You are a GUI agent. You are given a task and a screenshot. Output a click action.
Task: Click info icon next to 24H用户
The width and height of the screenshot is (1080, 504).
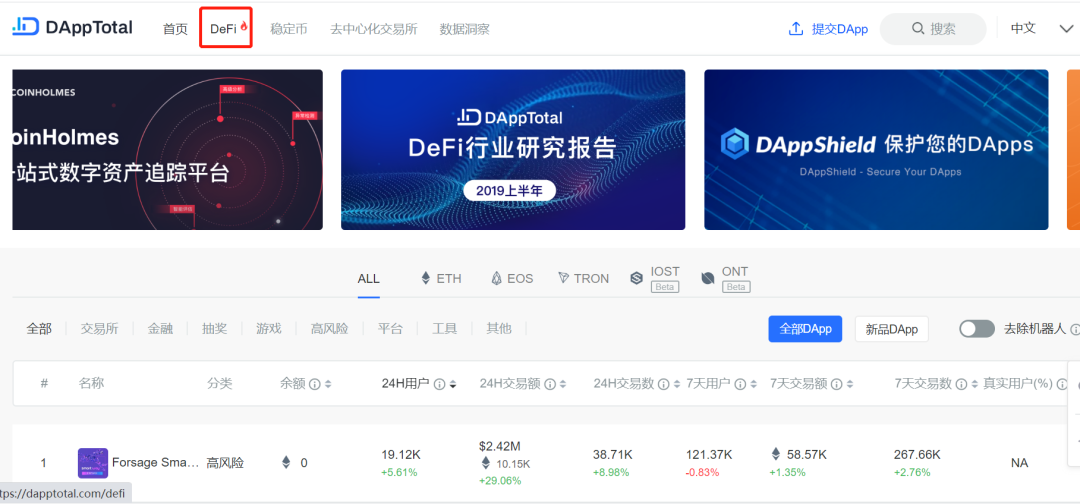439,384
